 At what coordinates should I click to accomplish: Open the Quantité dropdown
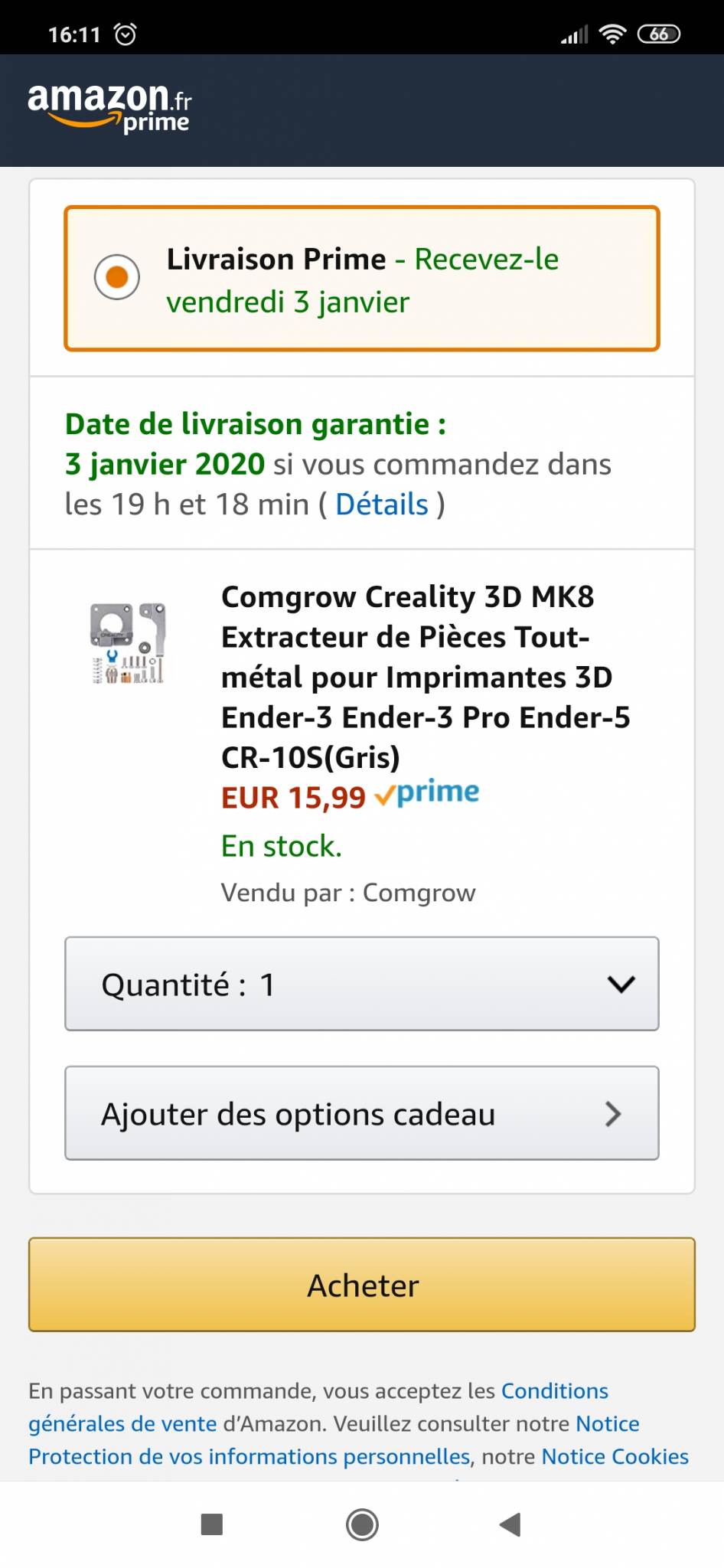pos(361,984)
